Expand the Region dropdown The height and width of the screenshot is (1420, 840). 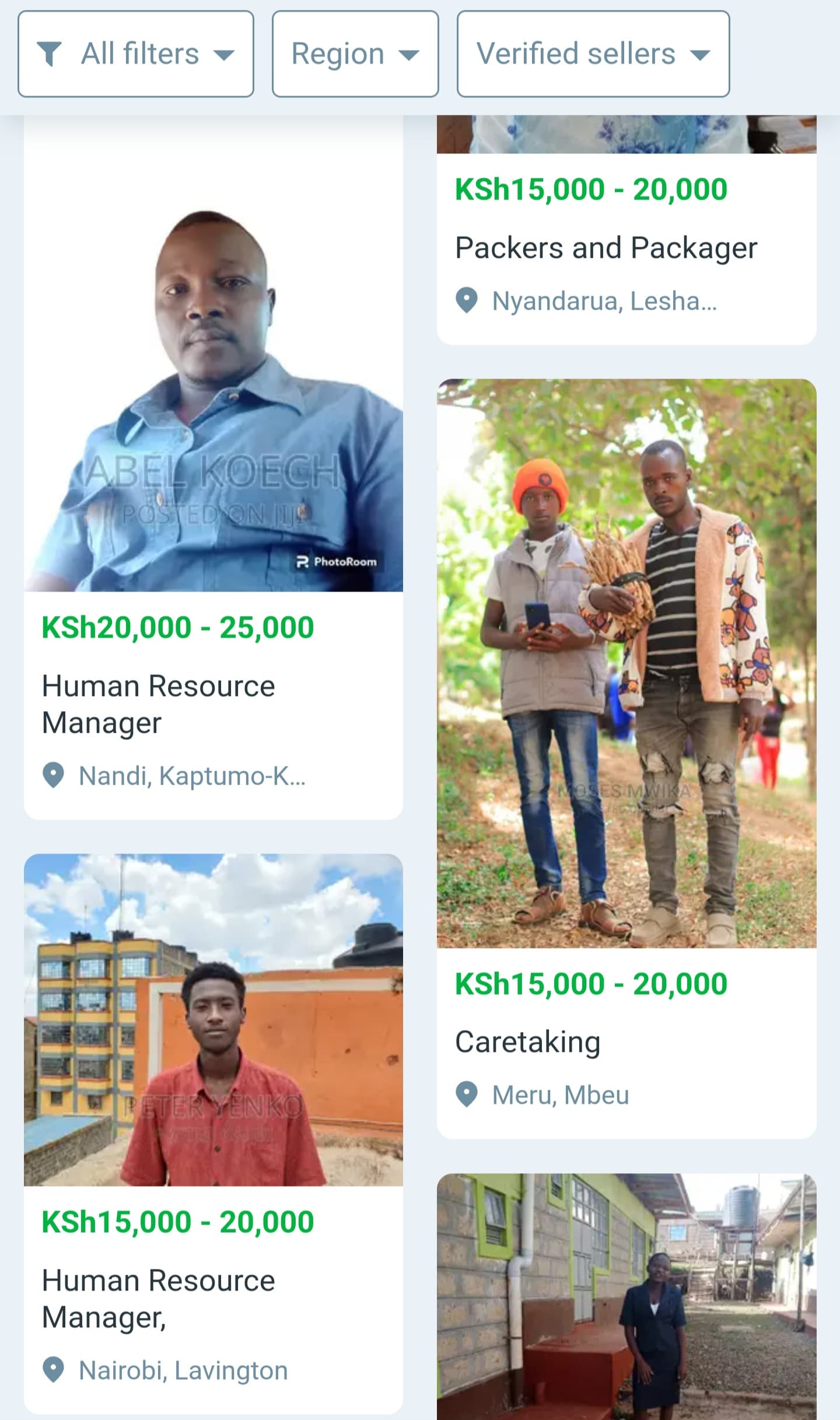point(355,54)
